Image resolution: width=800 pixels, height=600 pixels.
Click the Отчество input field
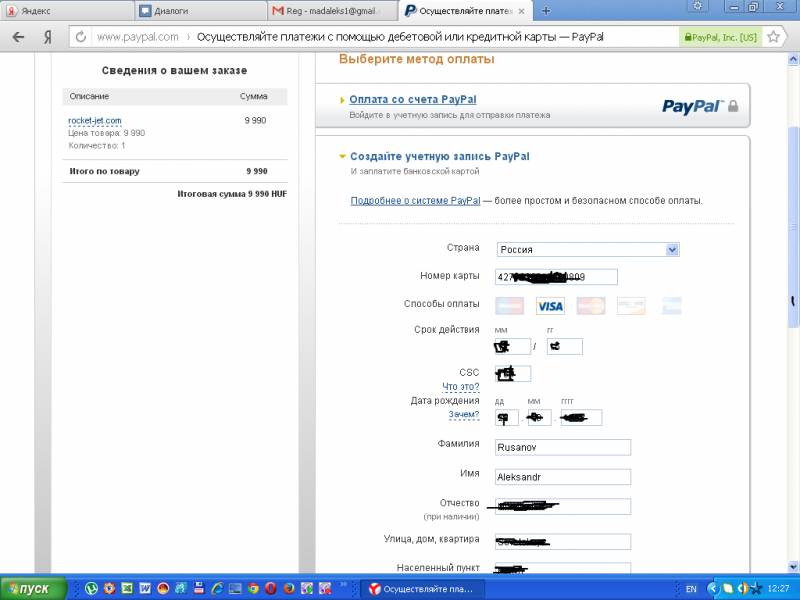click(563, 506)
